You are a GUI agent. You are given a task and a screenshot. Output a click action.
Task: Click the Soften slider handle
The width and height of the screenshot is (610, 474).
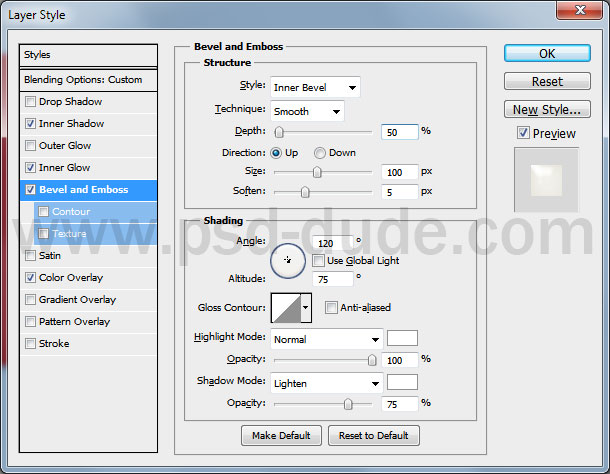point(305,192)
